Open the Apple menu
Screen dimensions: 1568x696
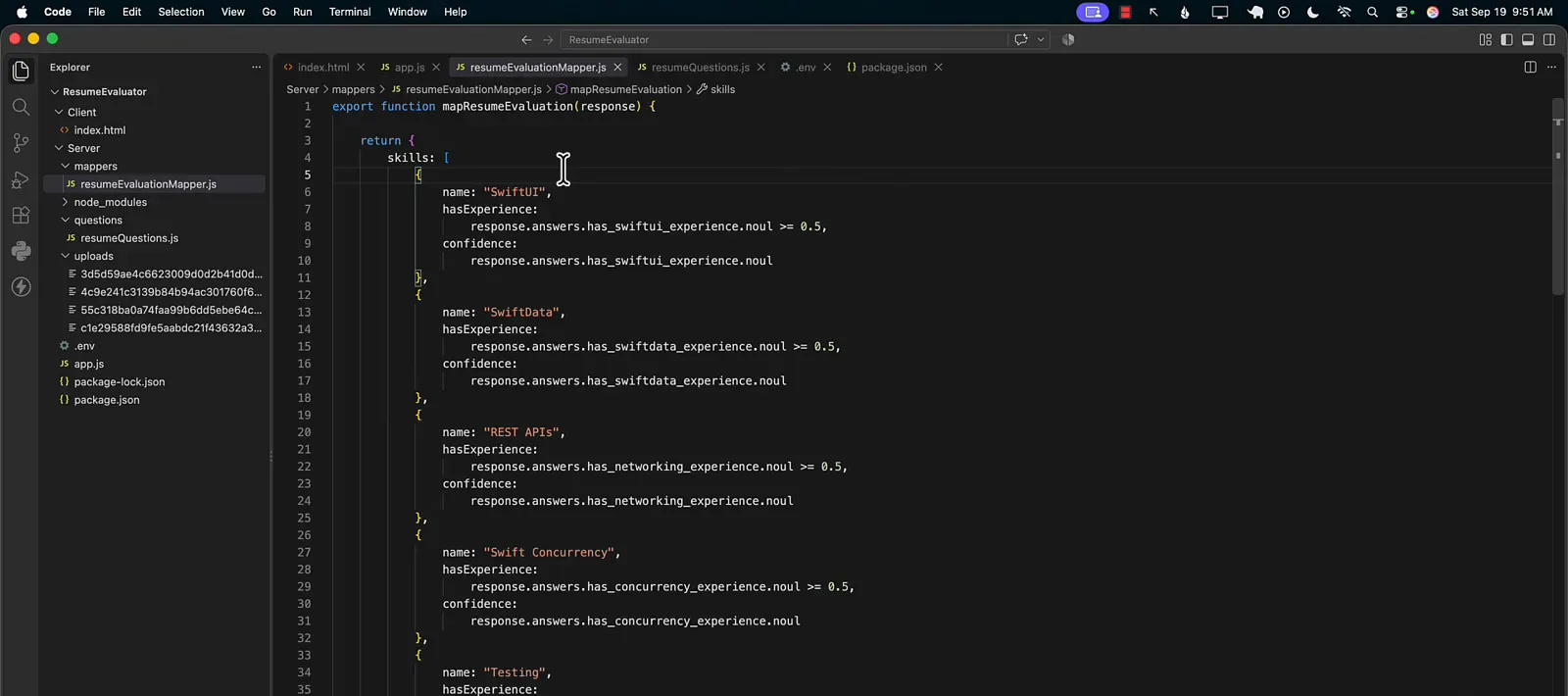point(22,12)
